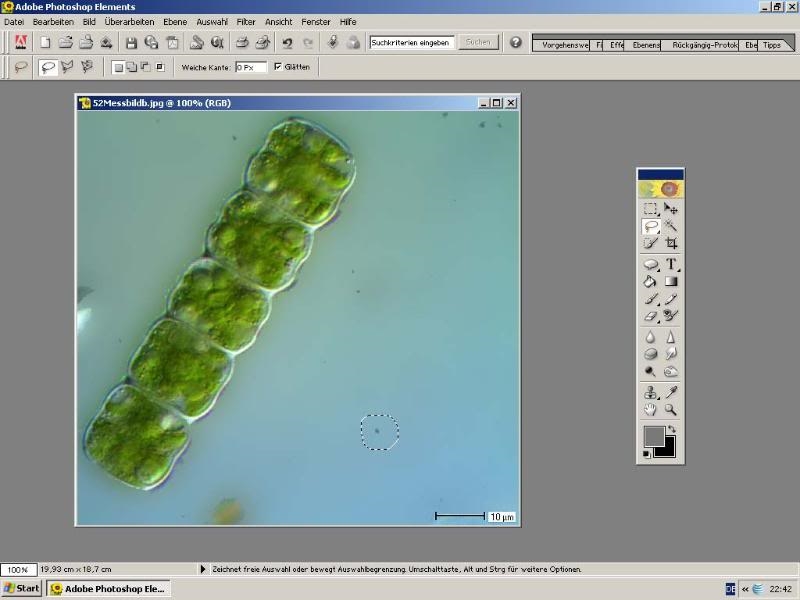800x600 pixels.
Task: Choose the Horizontal Type tool
Action: 671,264
